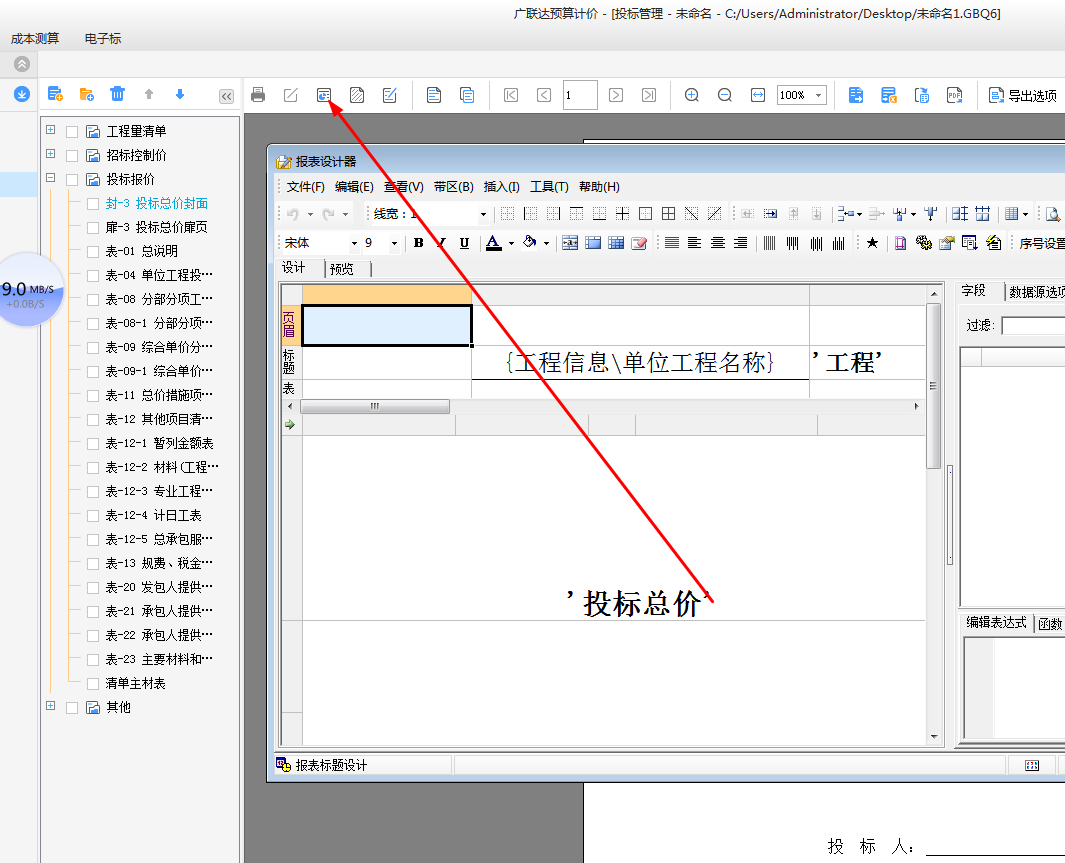Click the fill color paint bucket

pos(530,242)
